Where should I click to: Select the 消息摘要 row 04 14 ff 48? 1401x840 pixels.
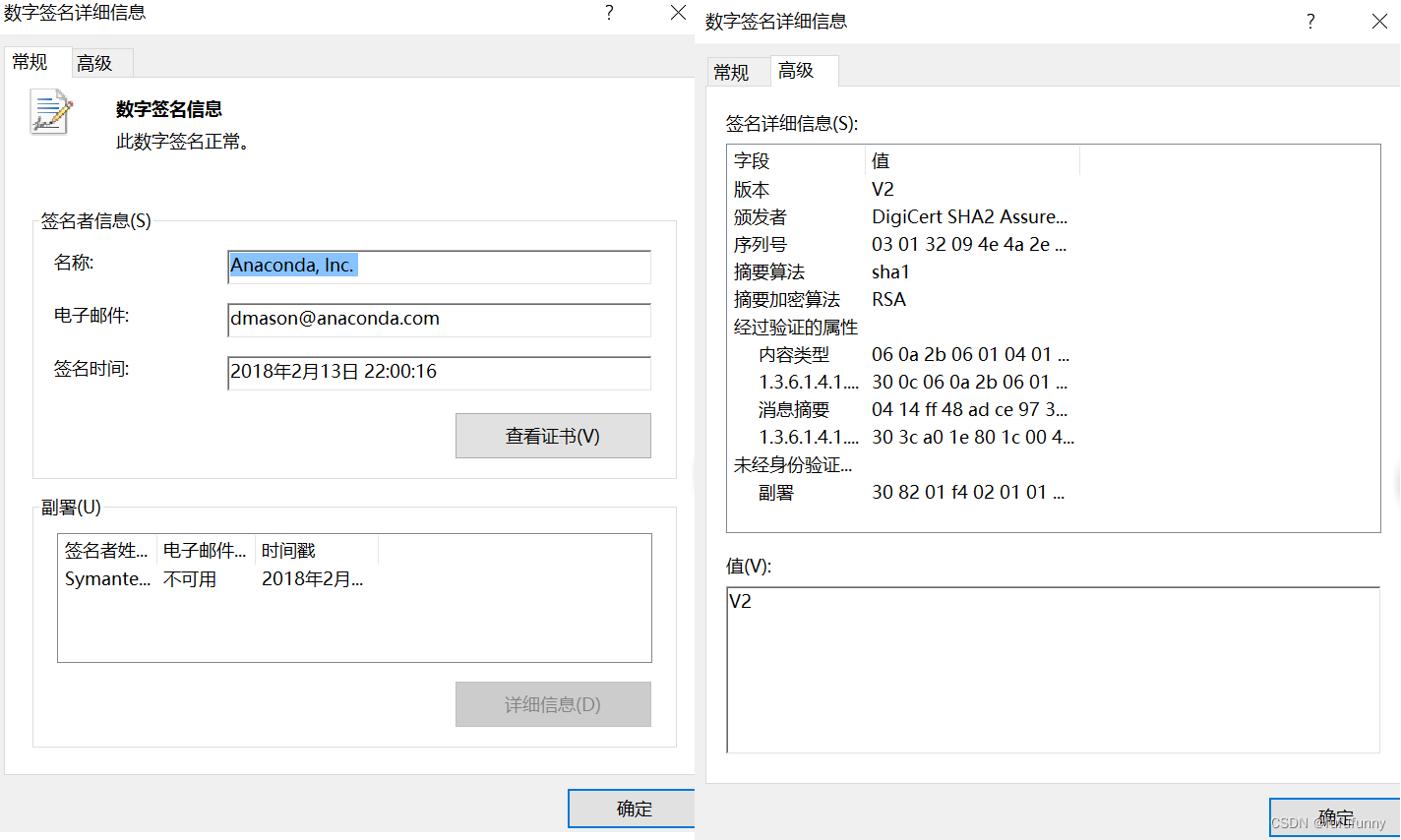coord(1053,409)
